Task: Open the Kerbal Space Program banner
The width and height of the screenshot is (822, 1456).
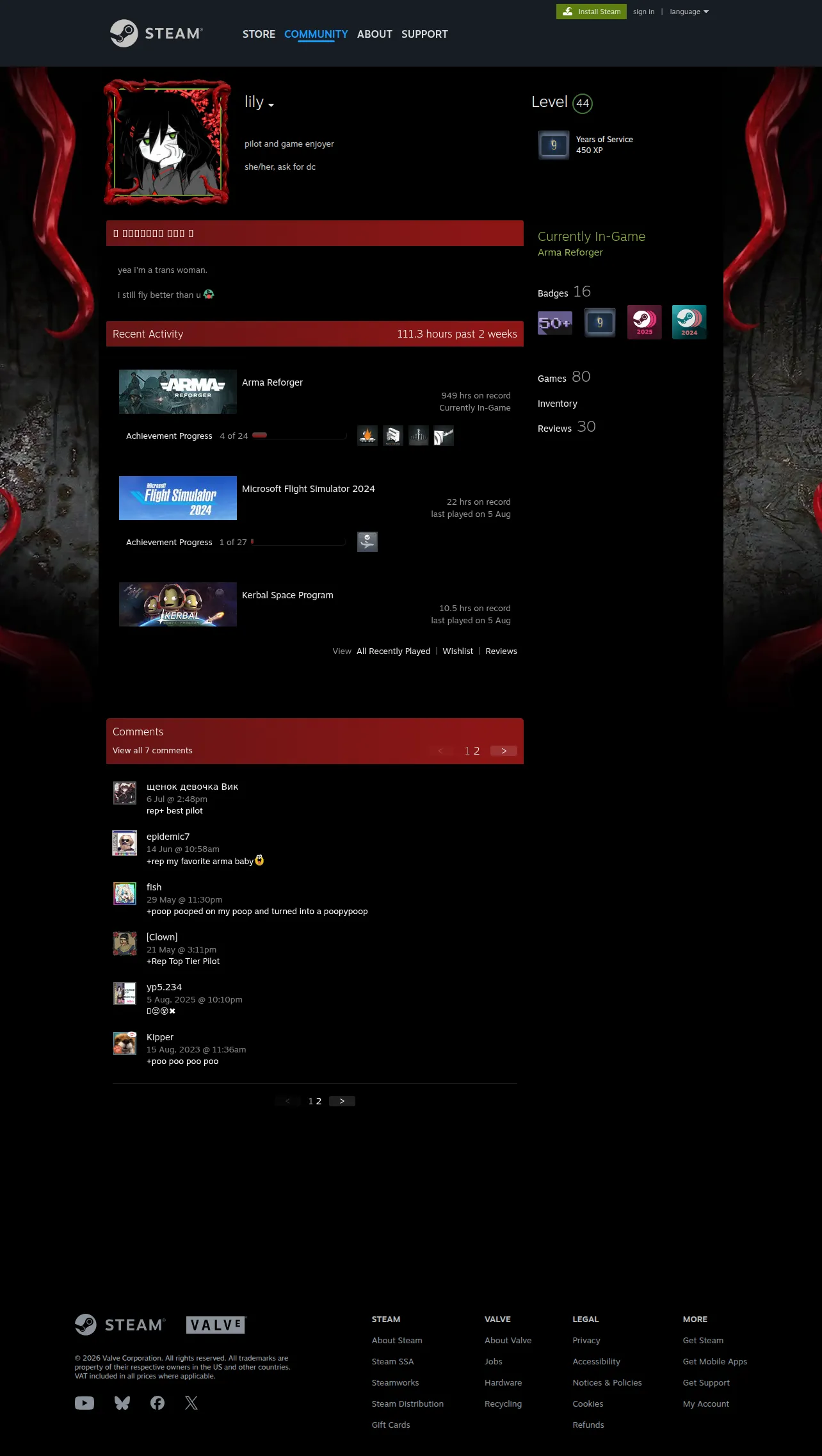Action: click(178, 604)
